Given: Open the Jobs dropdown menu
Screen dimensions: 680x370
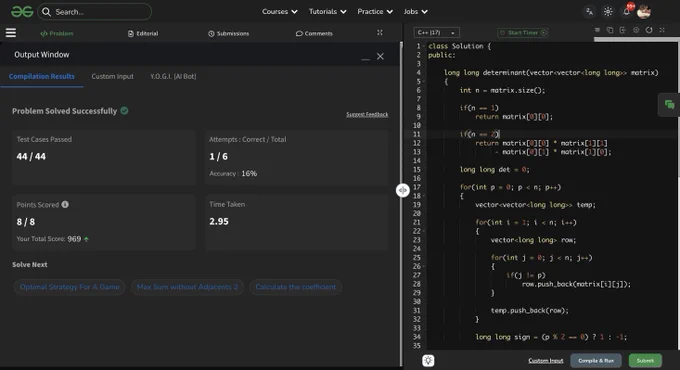Looking at the screenshot, I should point(415,12).
